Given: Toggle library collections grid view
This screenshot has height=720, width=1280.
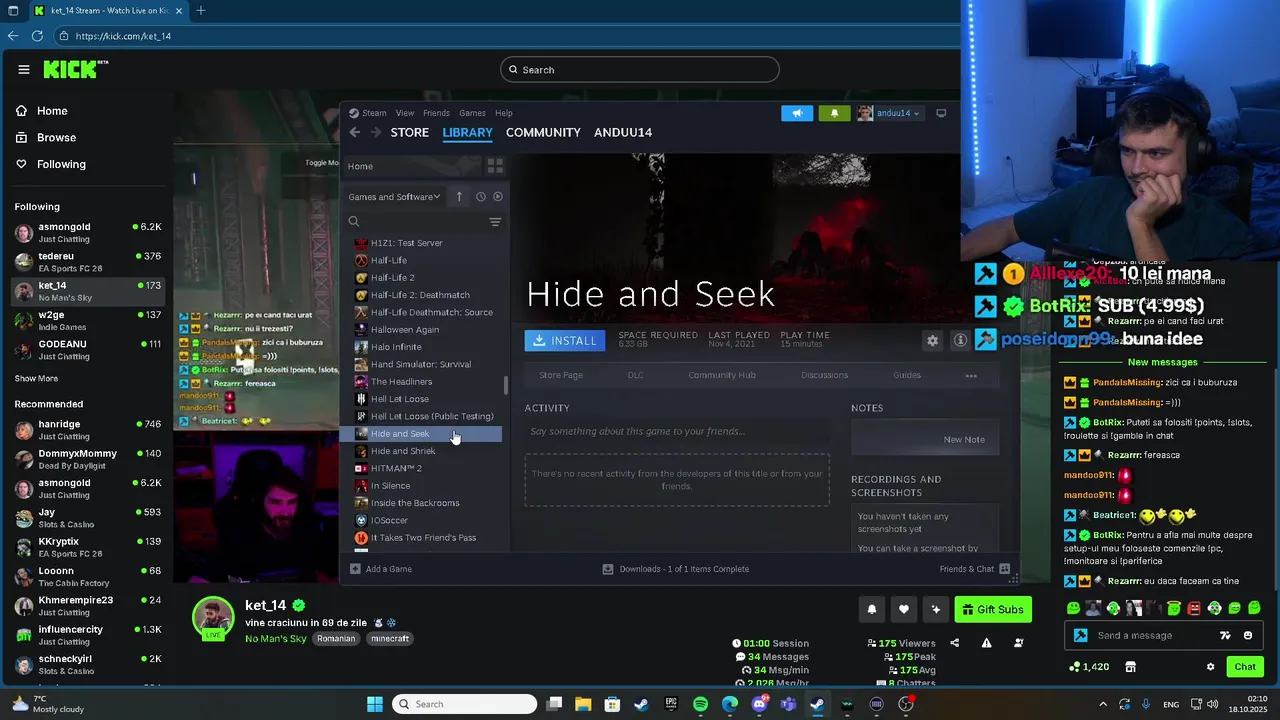Looking at the screenshot, I should [495, 166].
